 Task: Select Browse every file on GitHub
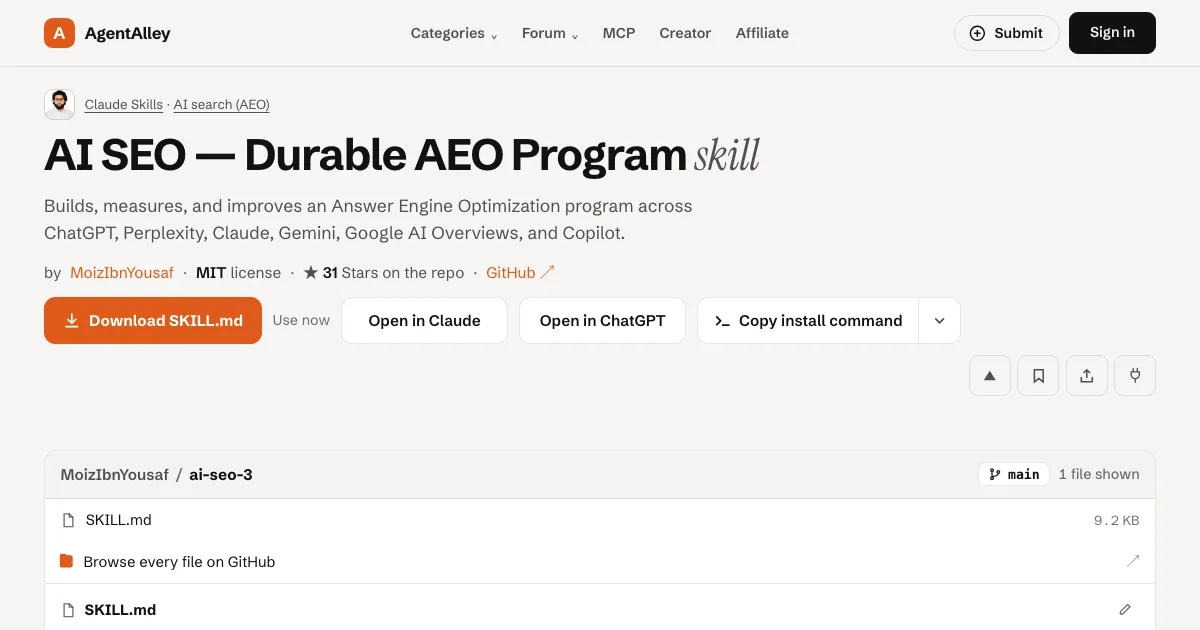pos(179,562)
